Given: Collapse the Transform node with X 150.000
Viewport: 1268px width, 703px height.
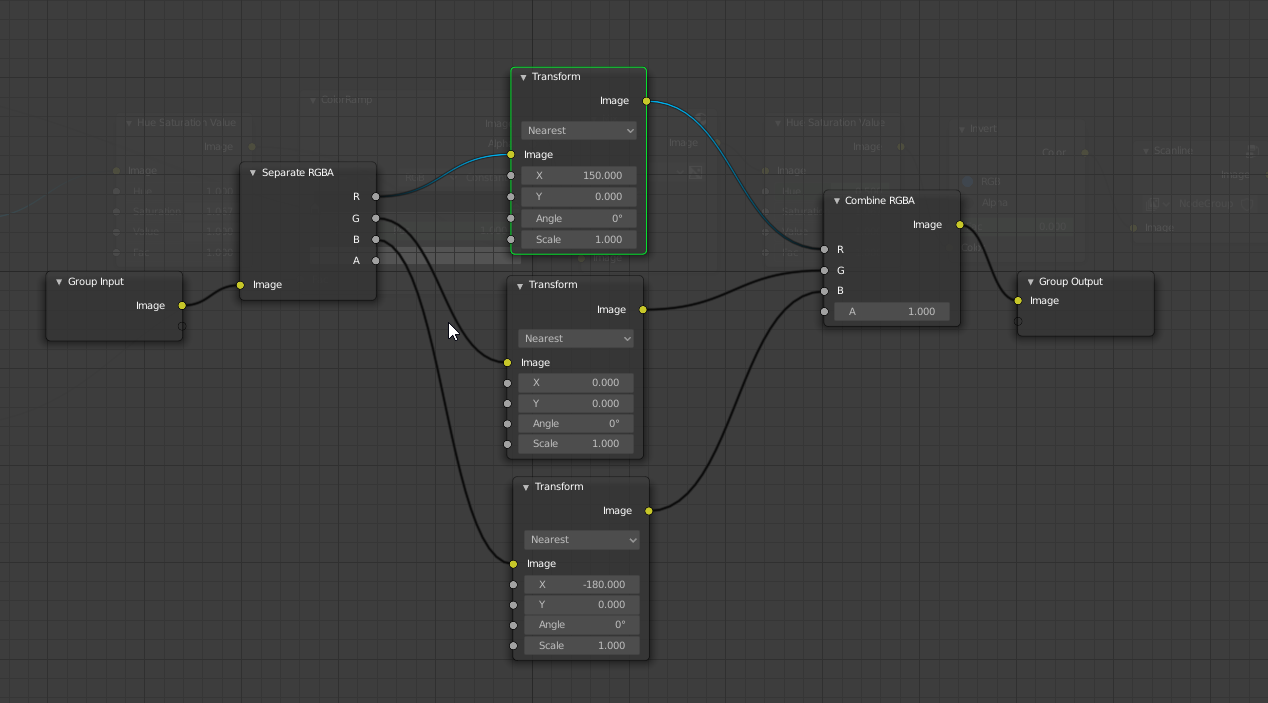Looking at the screenshot, I should tap(523, 77).
